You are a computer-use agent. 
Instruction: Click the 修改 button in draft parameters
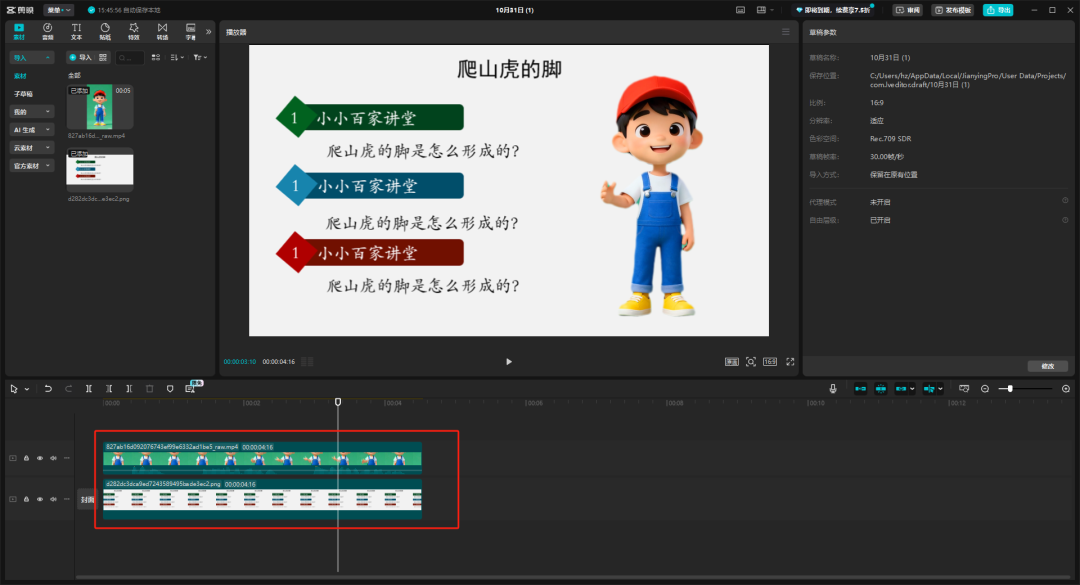pos(1047,366)
